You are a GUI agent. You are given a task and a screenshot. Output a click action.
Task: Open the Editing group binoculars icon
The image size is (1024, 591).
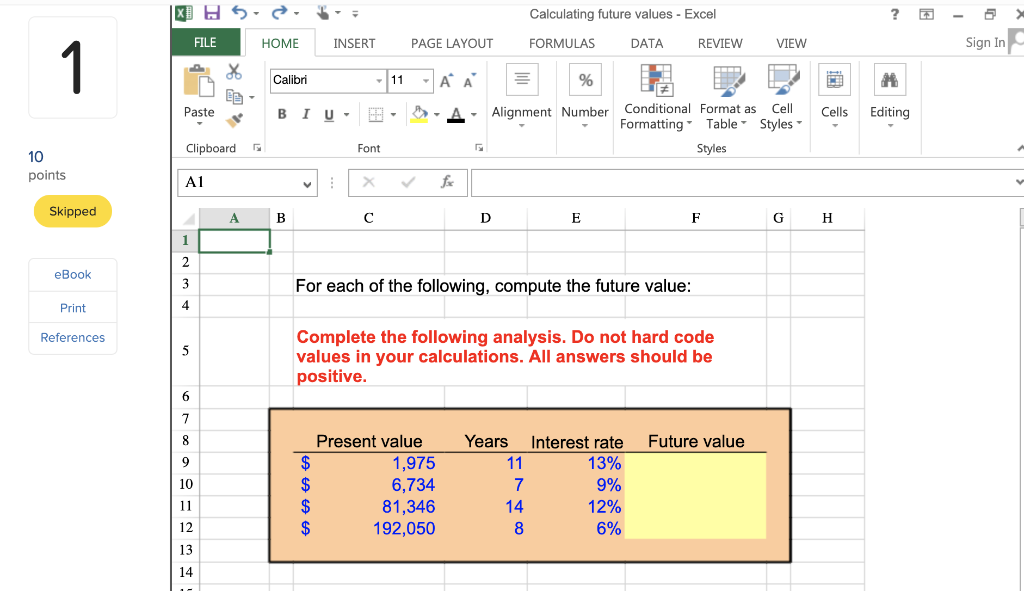click(x=889, y=80)
